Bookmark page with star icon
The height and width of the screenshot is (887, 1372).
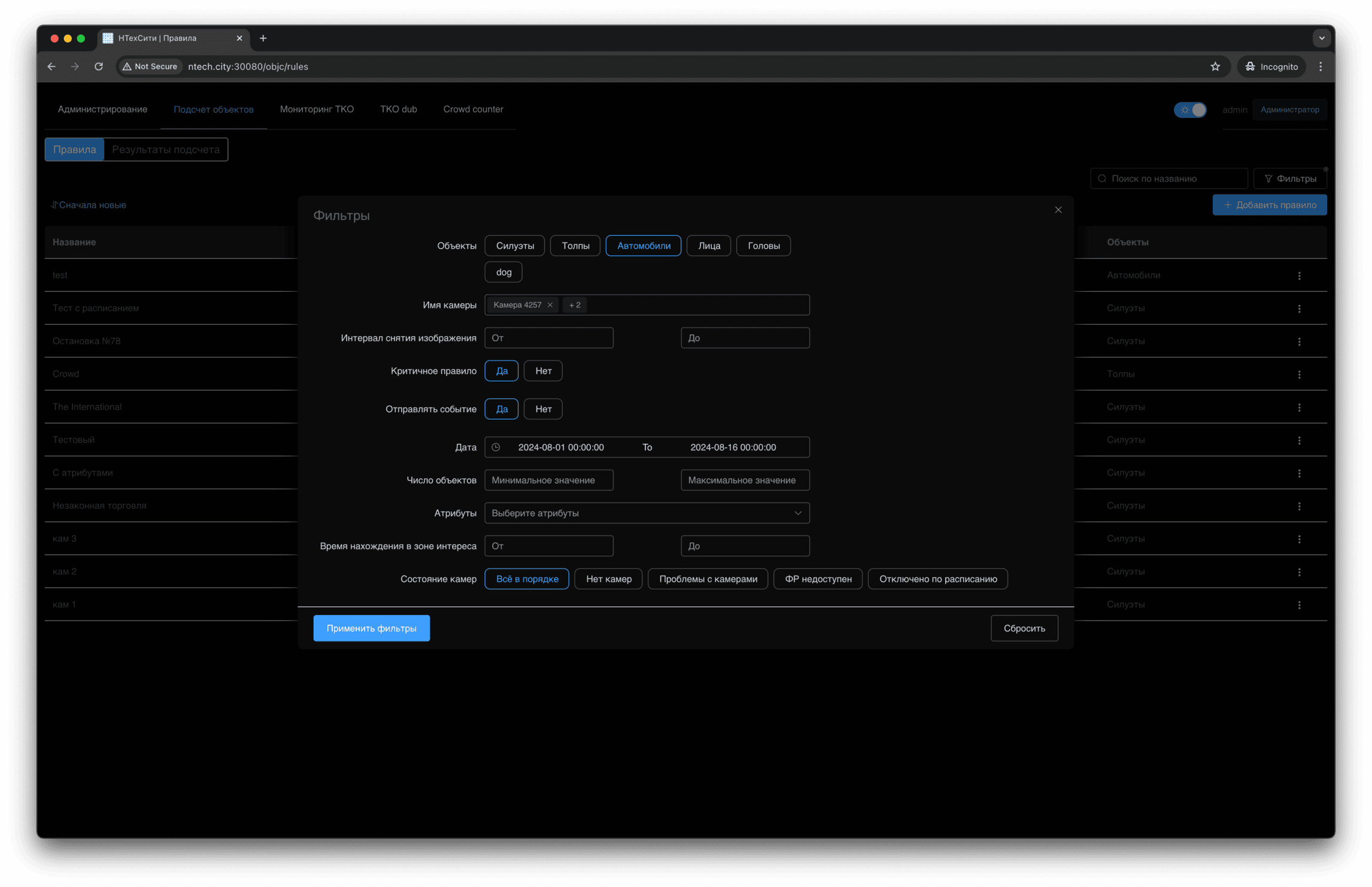pyautogui.click(x=1215, y=66)
